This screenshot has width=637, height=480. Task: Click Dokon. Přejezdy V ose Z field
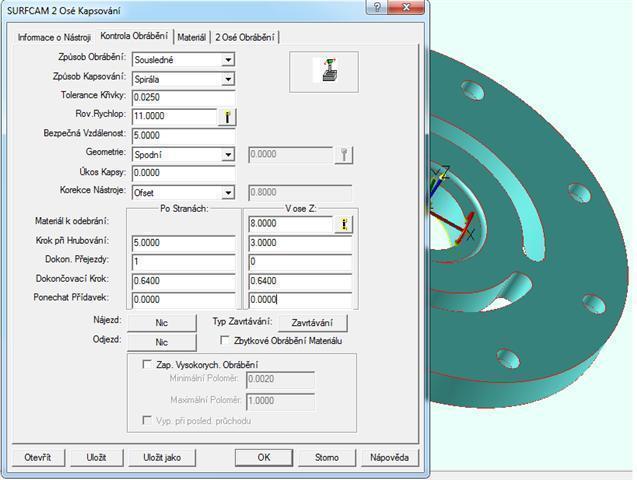300,262
